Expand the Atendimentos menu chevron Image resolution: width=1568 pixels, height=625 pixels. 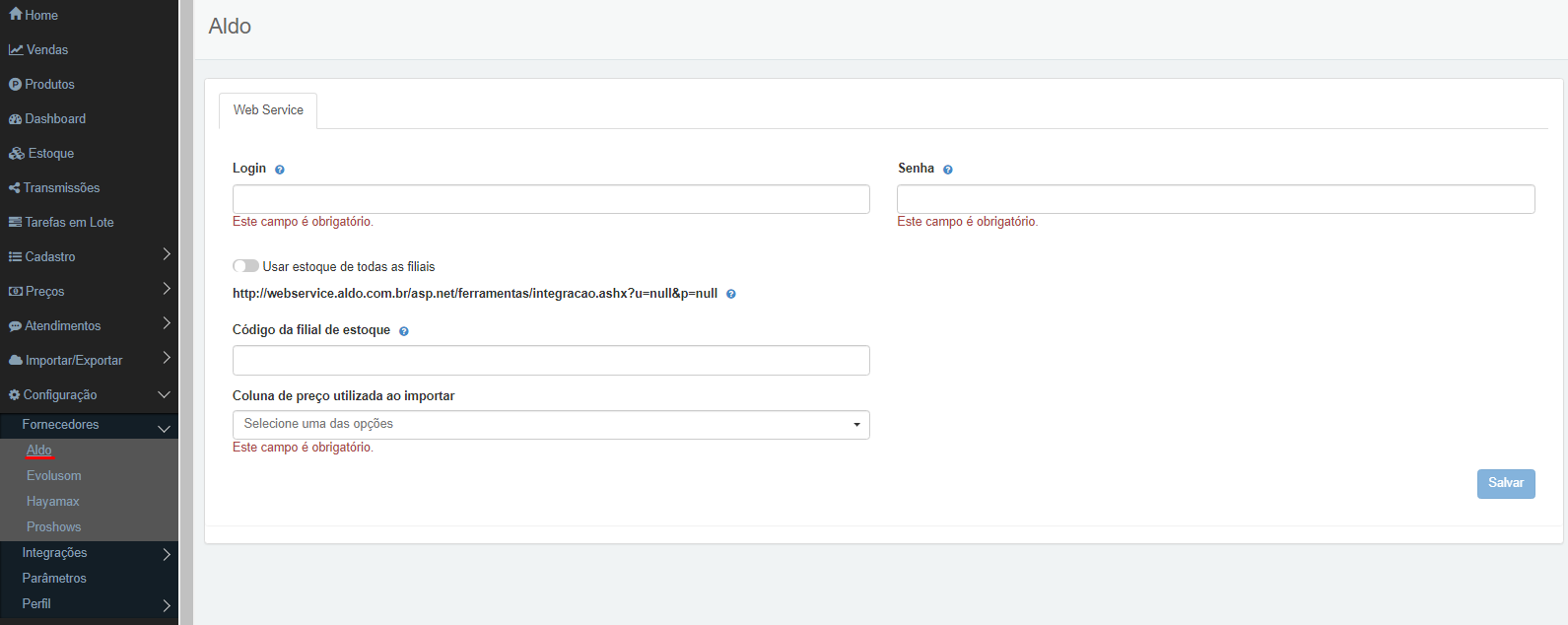(x=167, y=323)
